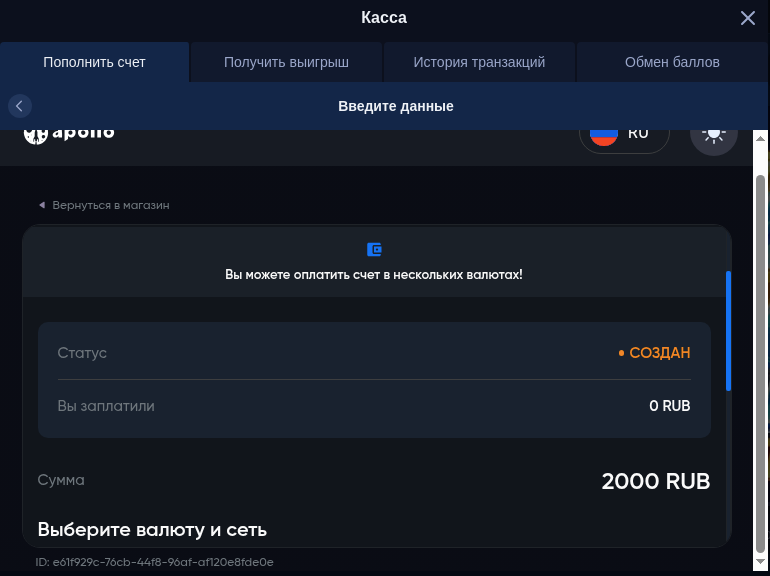Expand the Выберите валюту и сеть section
This screenshot has width=770, height=576.
point(152,529)
